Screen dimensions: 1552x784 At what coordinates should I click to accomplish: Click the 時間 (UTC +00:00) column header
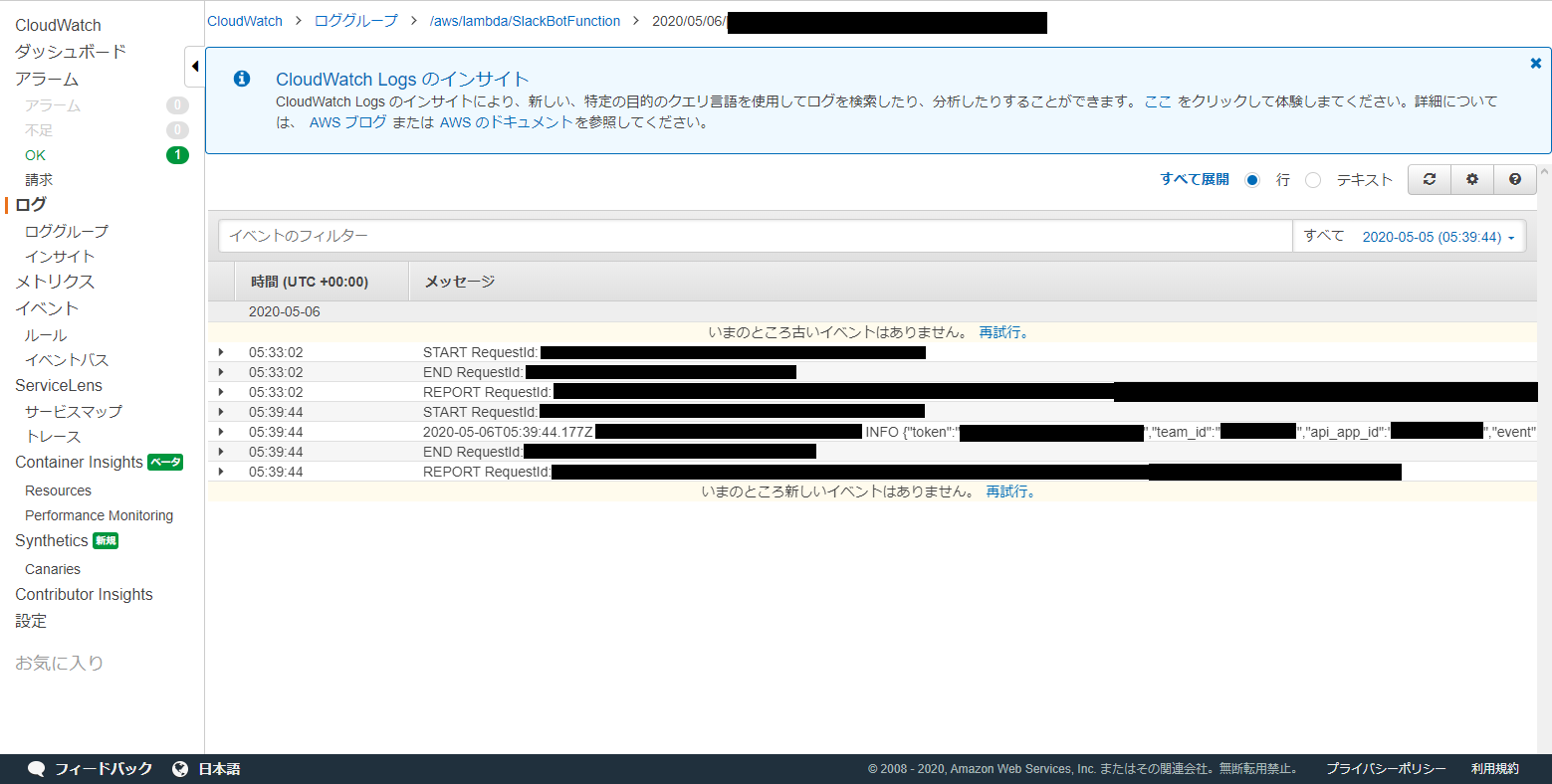(x=310, y=282)
